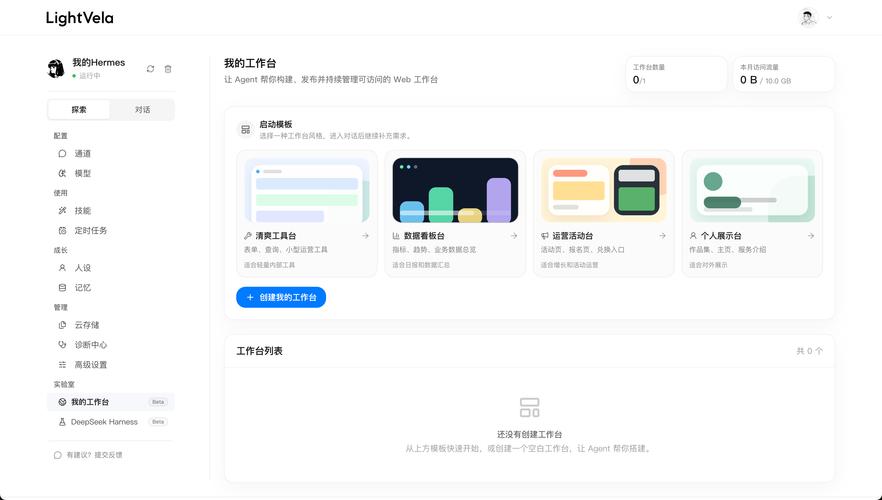Open DeepSeek Harness label in the sidebar
The height and width of the screenshot is (500, 882).
104,421
